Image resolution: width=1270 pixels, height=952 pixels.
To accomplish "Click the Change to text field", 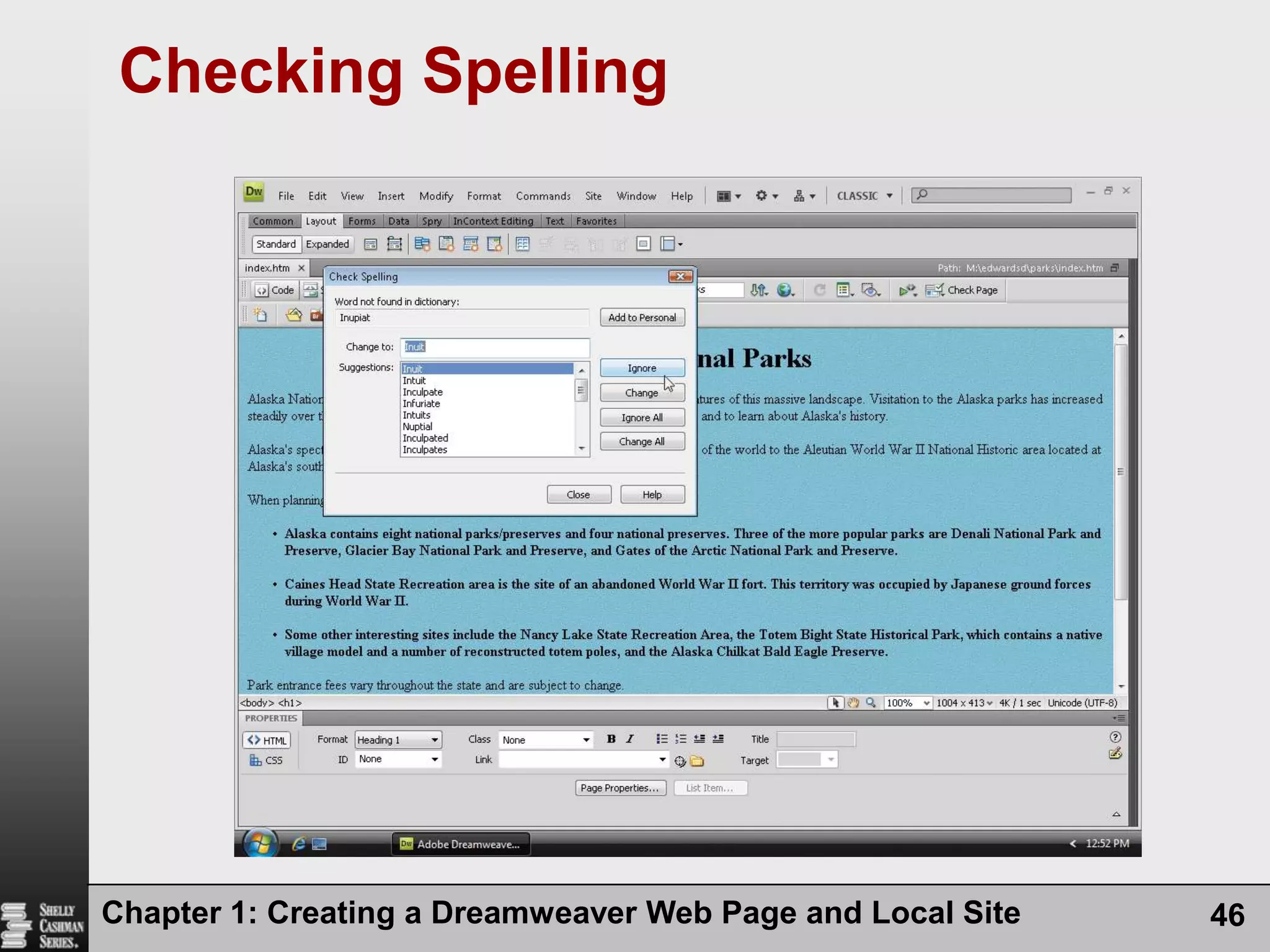I will coord(495,347).
